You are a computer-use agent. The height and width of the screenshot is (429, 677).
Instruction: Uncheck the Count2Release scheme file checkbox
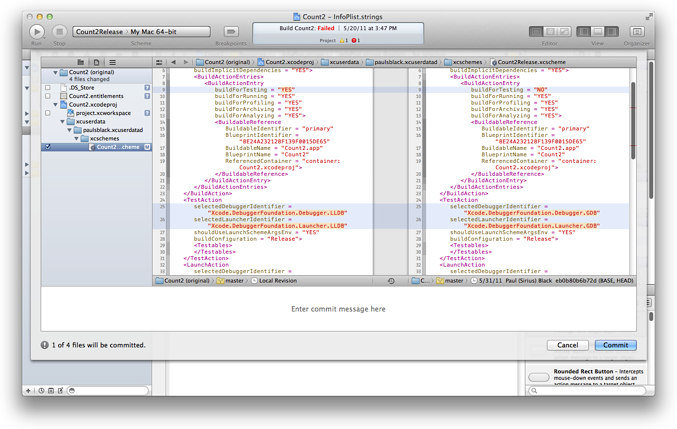tap(47, 147)
